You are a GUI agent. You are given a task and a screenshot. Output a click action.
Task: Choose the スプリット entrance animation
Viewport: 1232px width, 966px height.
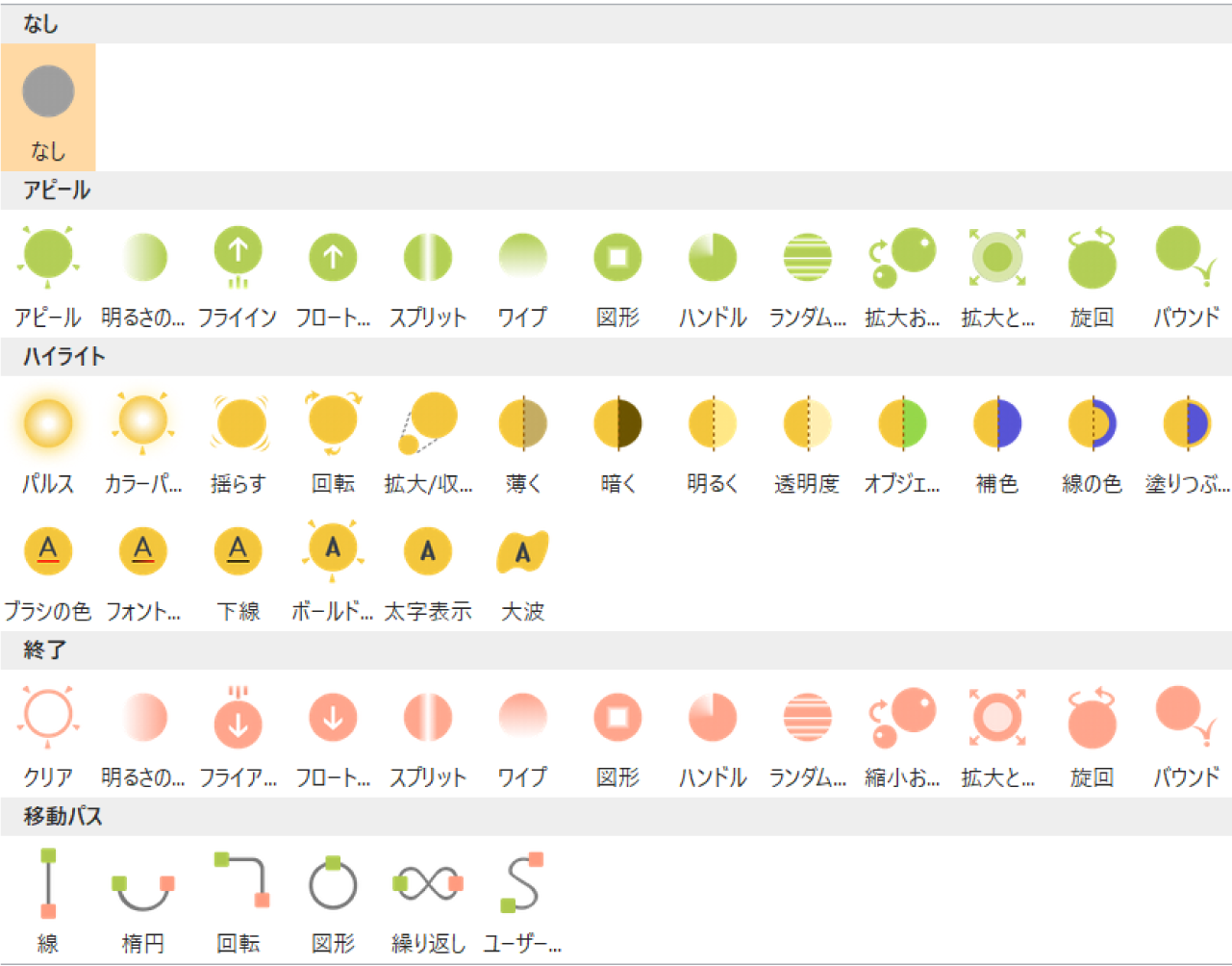[427, 255]
